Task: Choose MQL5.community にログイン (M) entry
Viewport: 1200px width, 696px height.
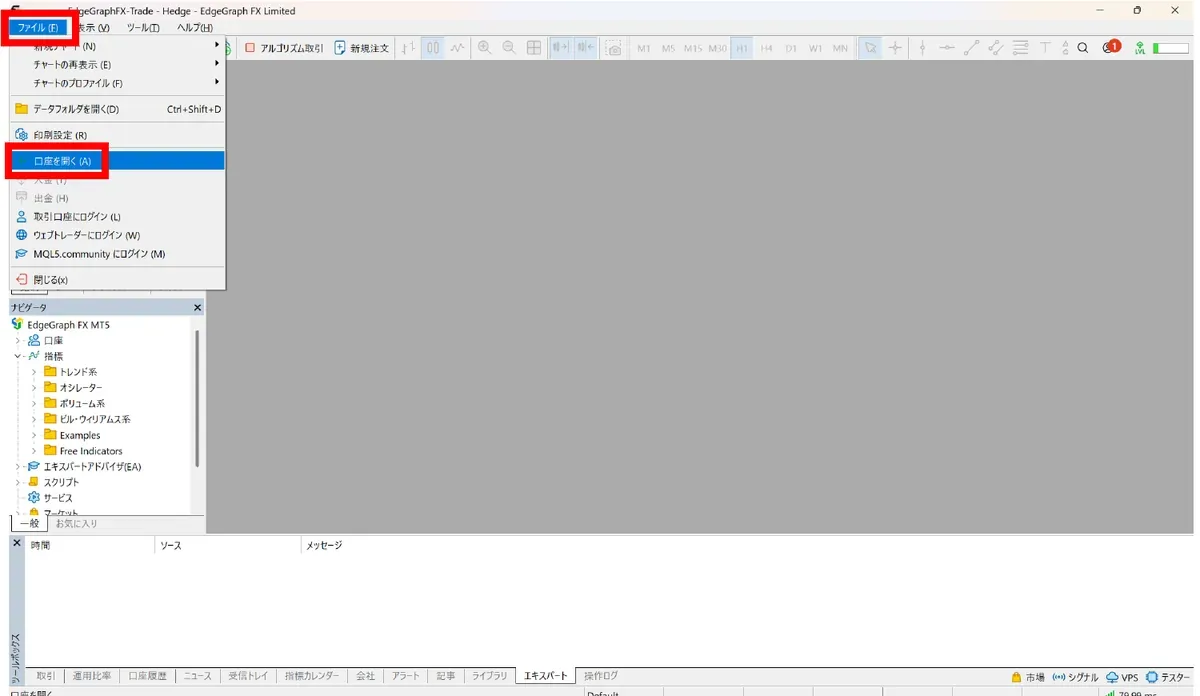Action: [117, 254]
